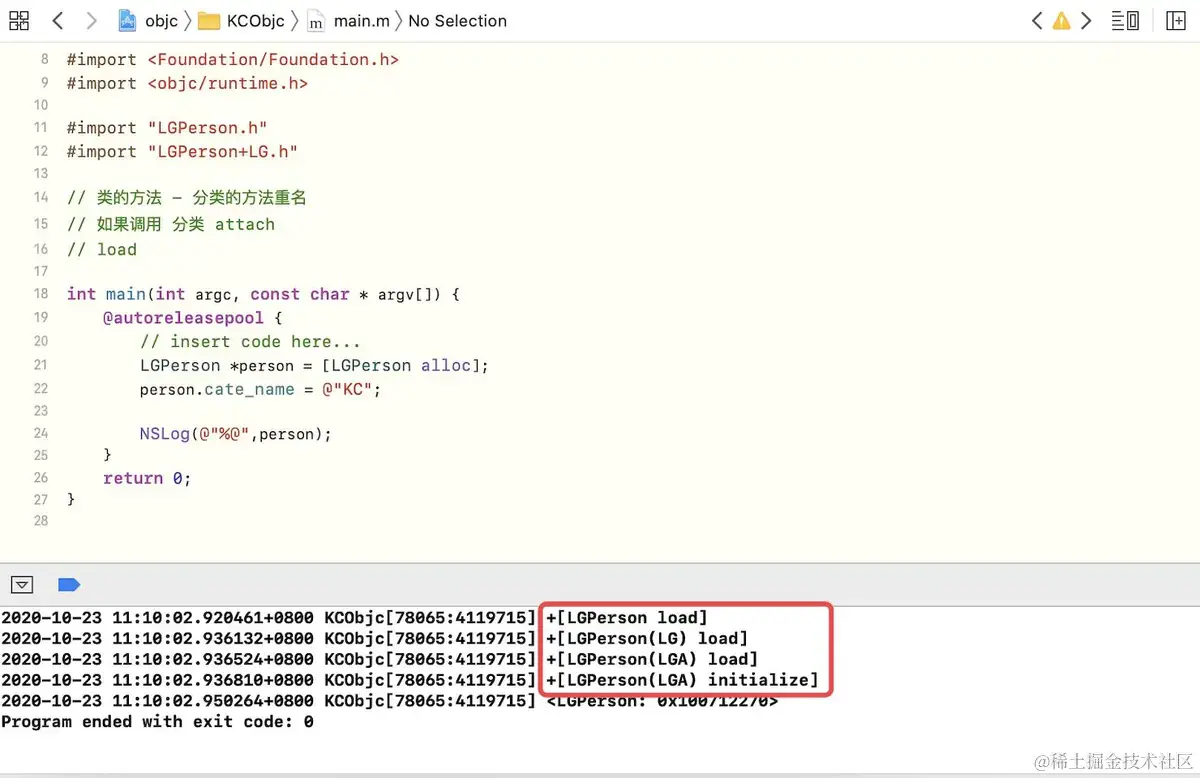Jump to next issue arrow
Image resolution: width=1200 pixels, height=778 pixels.
tap(1085, 20)
